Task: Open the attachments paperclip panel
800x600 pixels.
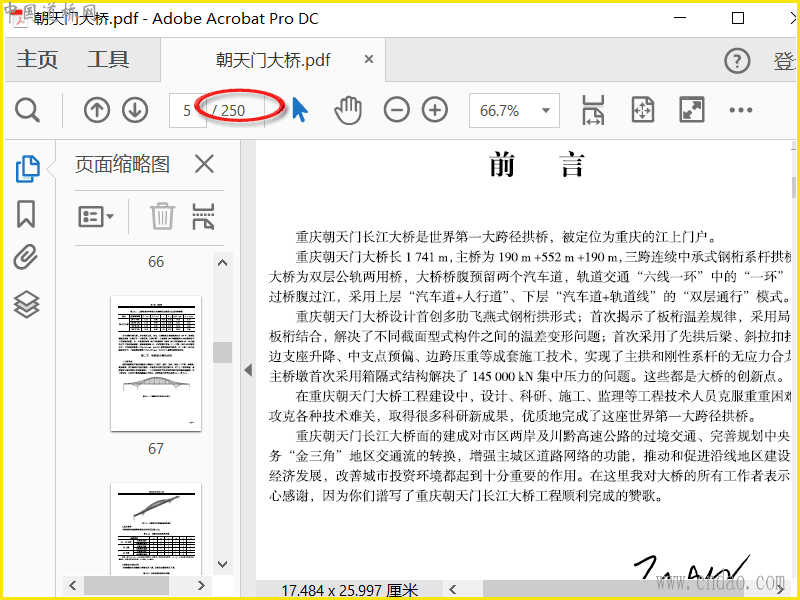Action: pyautogui.click(x=26, y=257)
